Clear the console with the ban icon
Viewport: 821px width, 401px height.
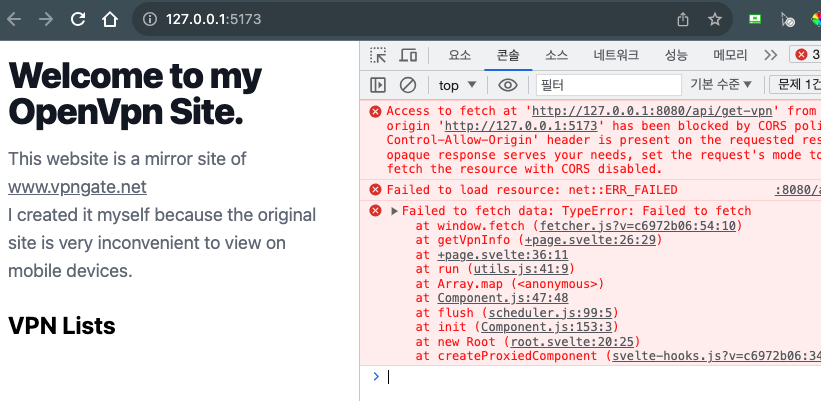point(408,85)
